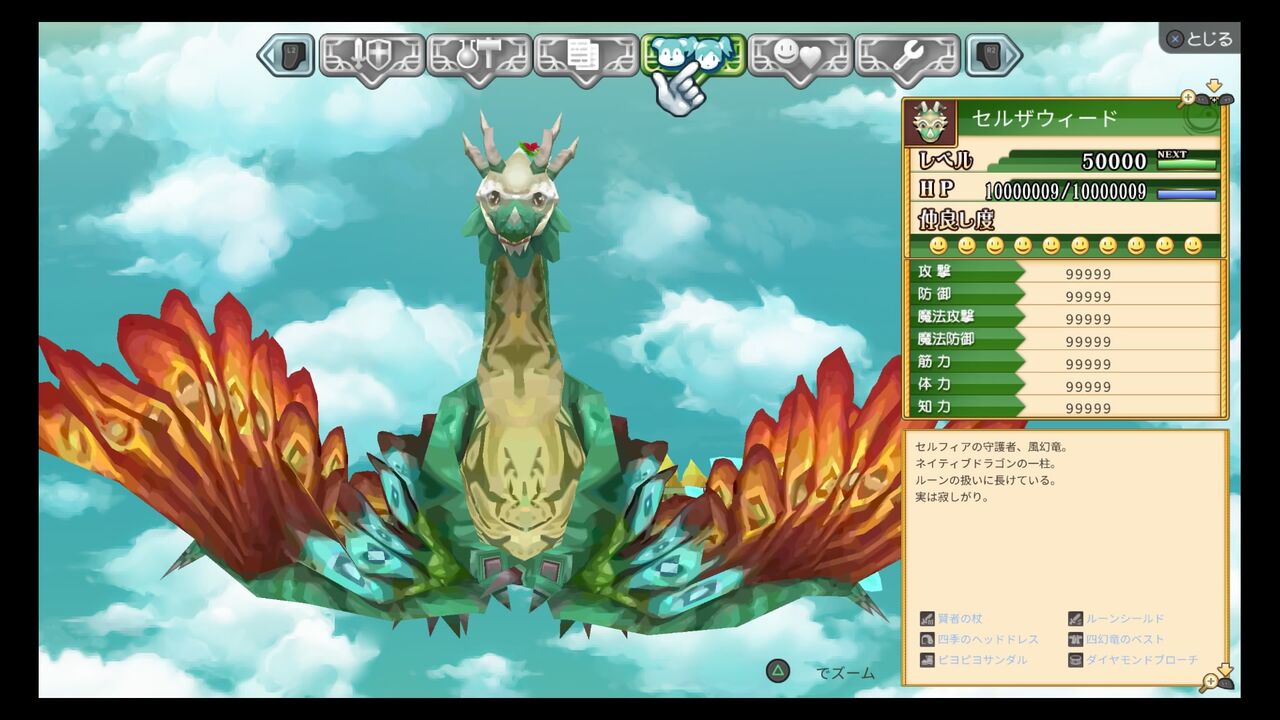Viewport: 1280px width, 720px height.
Task: Click the first friendship smiley face
Action: point(938,245)
